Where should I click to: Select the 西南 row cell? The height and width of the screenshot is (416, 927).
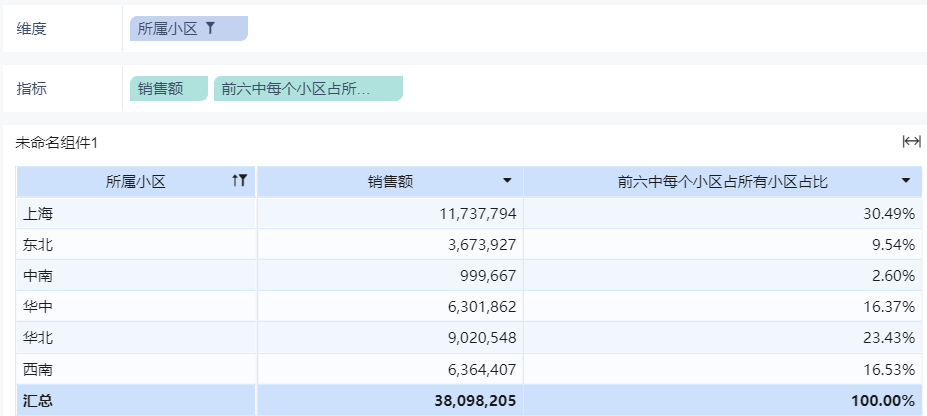(38, 369)
